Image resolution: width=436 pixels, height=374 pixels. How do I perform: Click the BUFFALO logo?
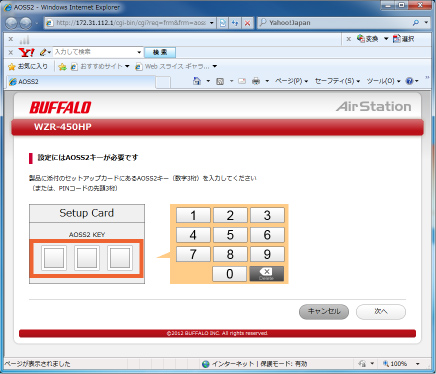click(x=60, y=108)
